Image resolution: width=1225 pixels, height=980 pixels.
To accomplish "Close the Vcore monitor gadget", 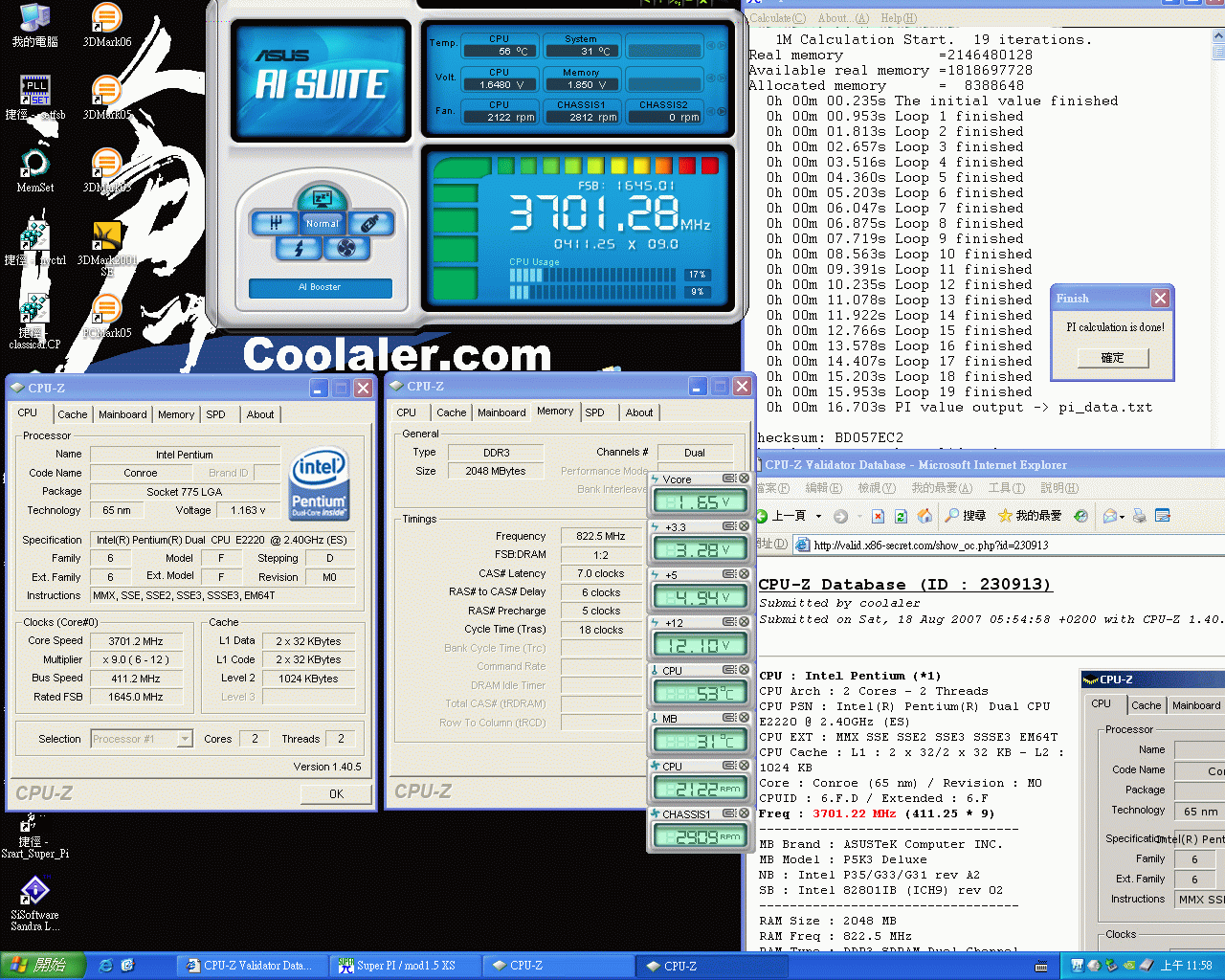I will tap(744, 479).
